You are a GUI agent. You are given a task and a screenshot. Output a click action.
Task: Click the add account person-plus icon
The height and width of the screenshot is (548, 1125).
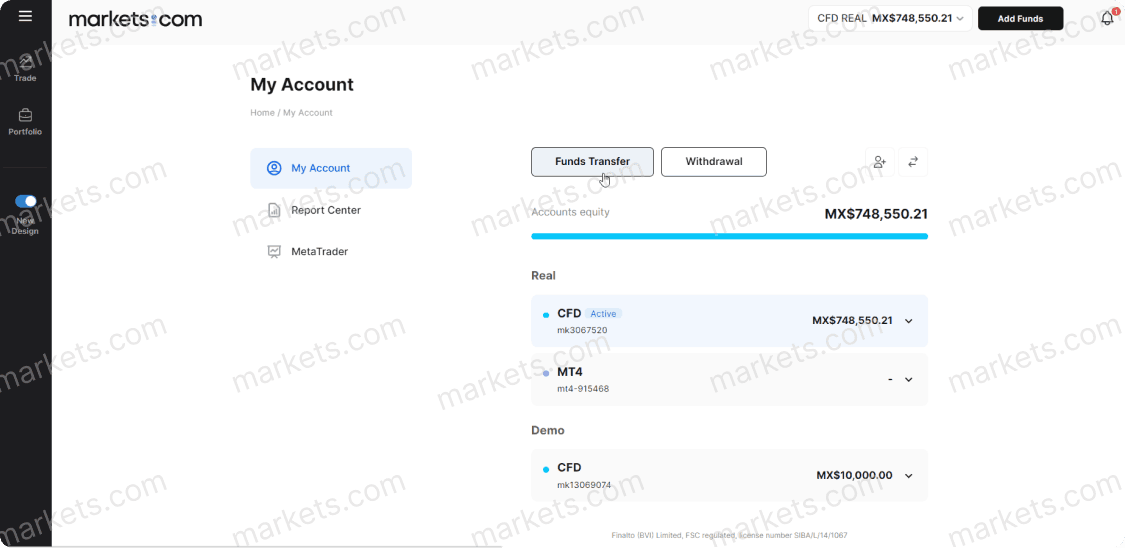880,161
